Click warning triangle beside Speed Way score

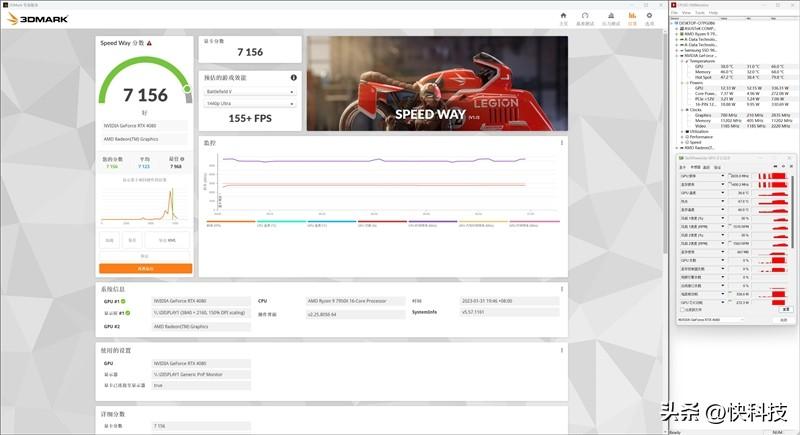pos(149,43)
